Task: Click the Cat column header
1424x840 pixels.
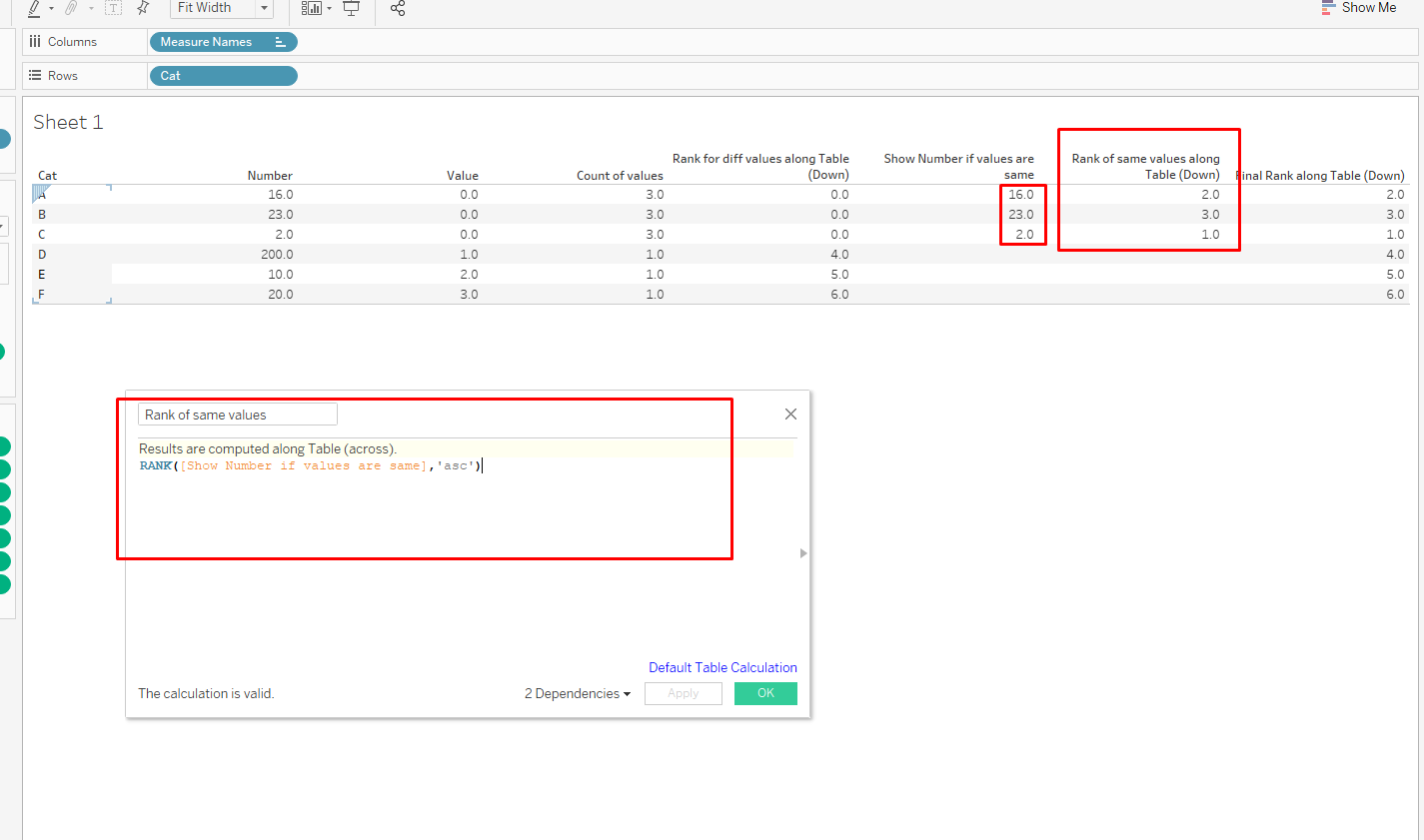Action: [x=47, y=176]
